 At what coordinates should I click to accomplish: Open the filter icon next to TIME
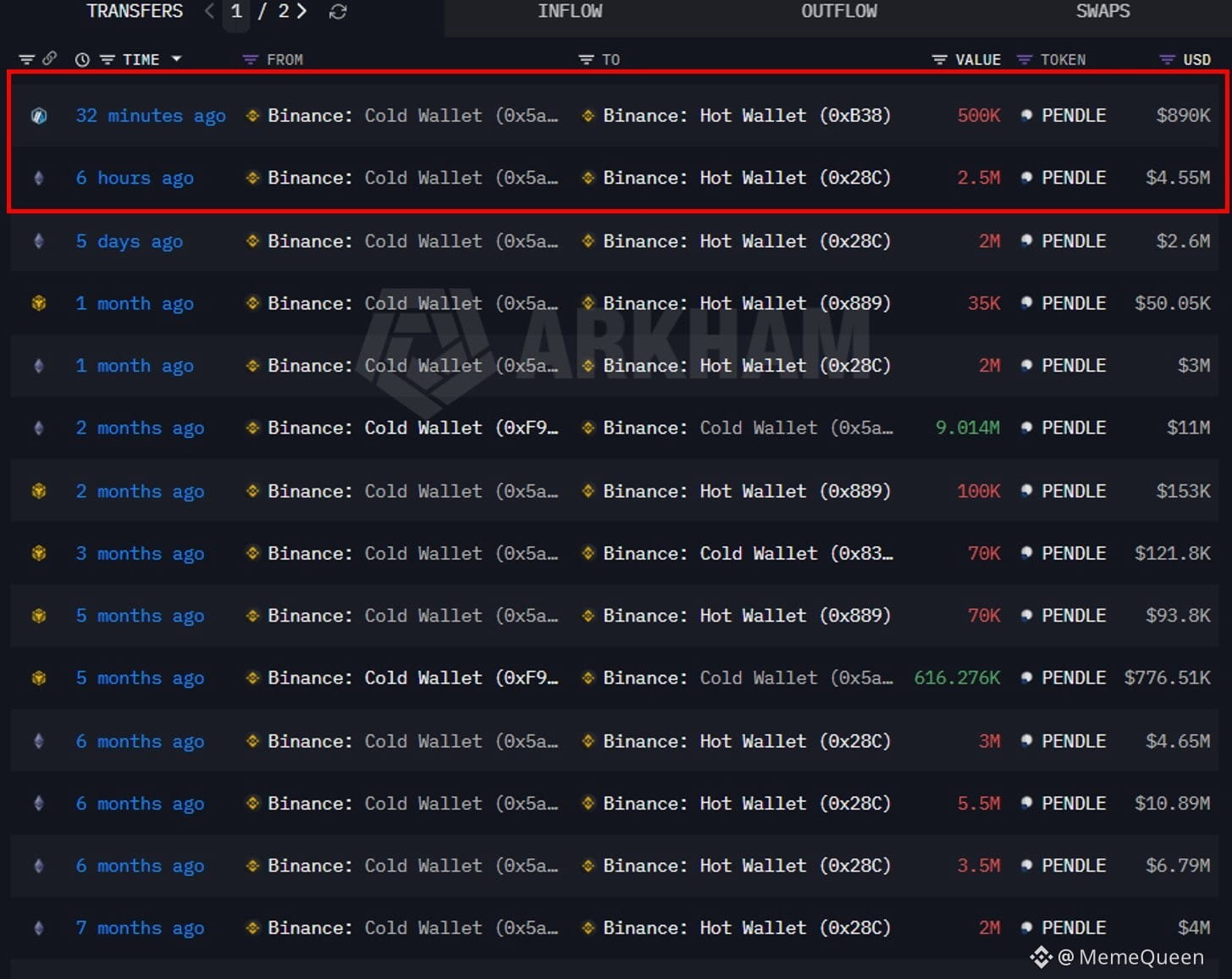click(x=108, y=60)
